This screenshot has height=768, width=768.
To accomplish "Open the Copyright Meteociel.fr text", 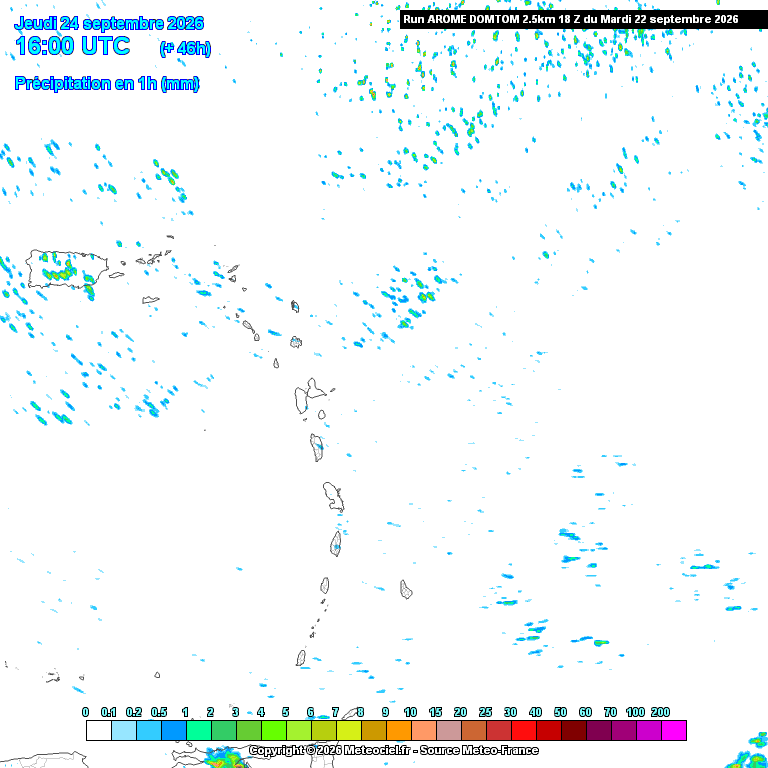I will coord(394,750).
